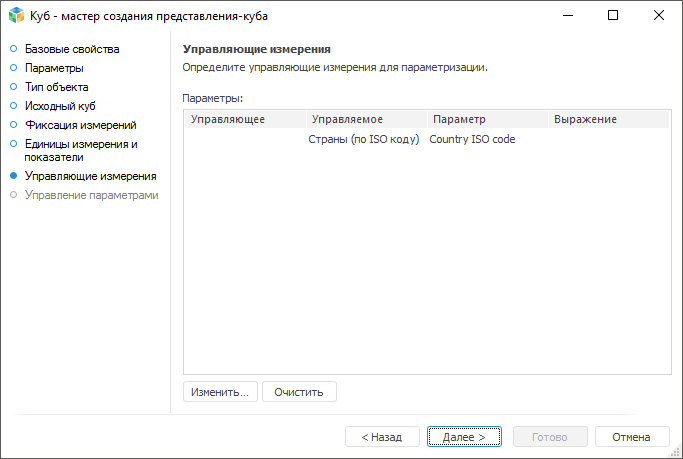
Task: Go to Базовые свойства step
Action: (x=72, y=49)
